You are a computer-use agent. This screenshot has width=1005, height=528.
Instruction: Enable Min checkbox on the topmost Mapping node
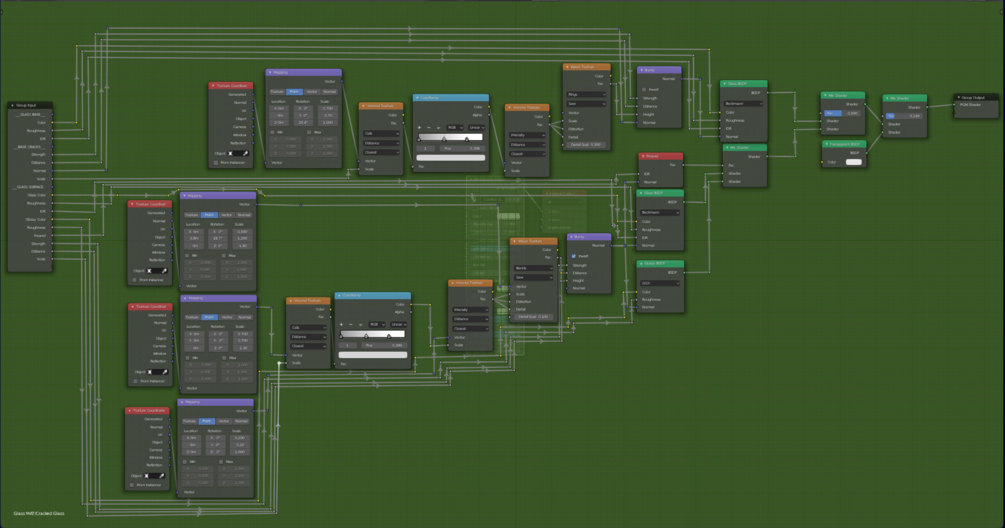point(273,132)
